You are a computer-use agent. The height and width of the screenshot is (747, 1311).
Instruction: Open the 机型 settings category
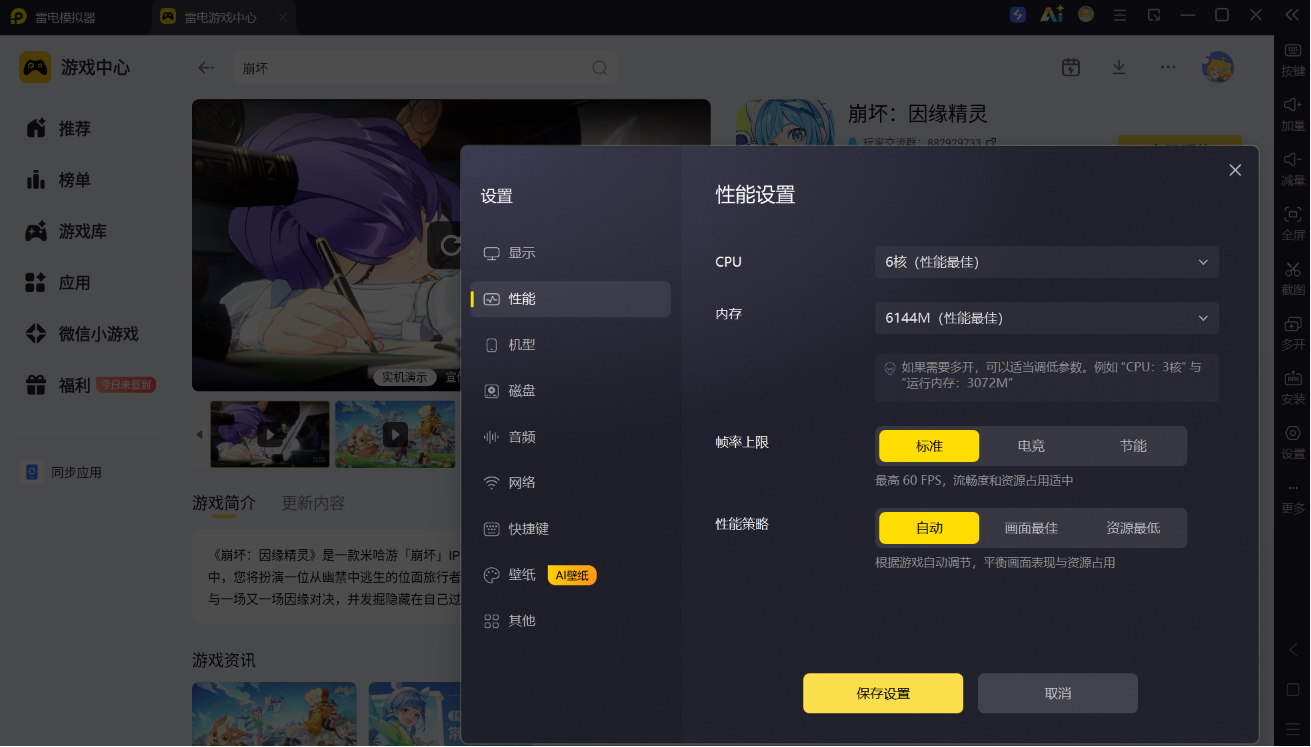point(570,345)
